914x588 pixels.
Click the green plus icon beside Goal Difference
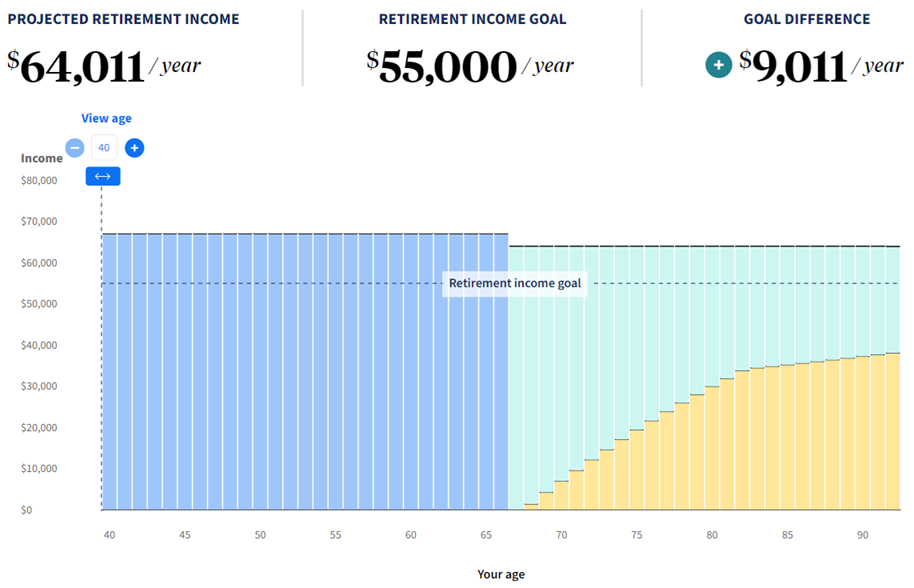pos(718,65)
